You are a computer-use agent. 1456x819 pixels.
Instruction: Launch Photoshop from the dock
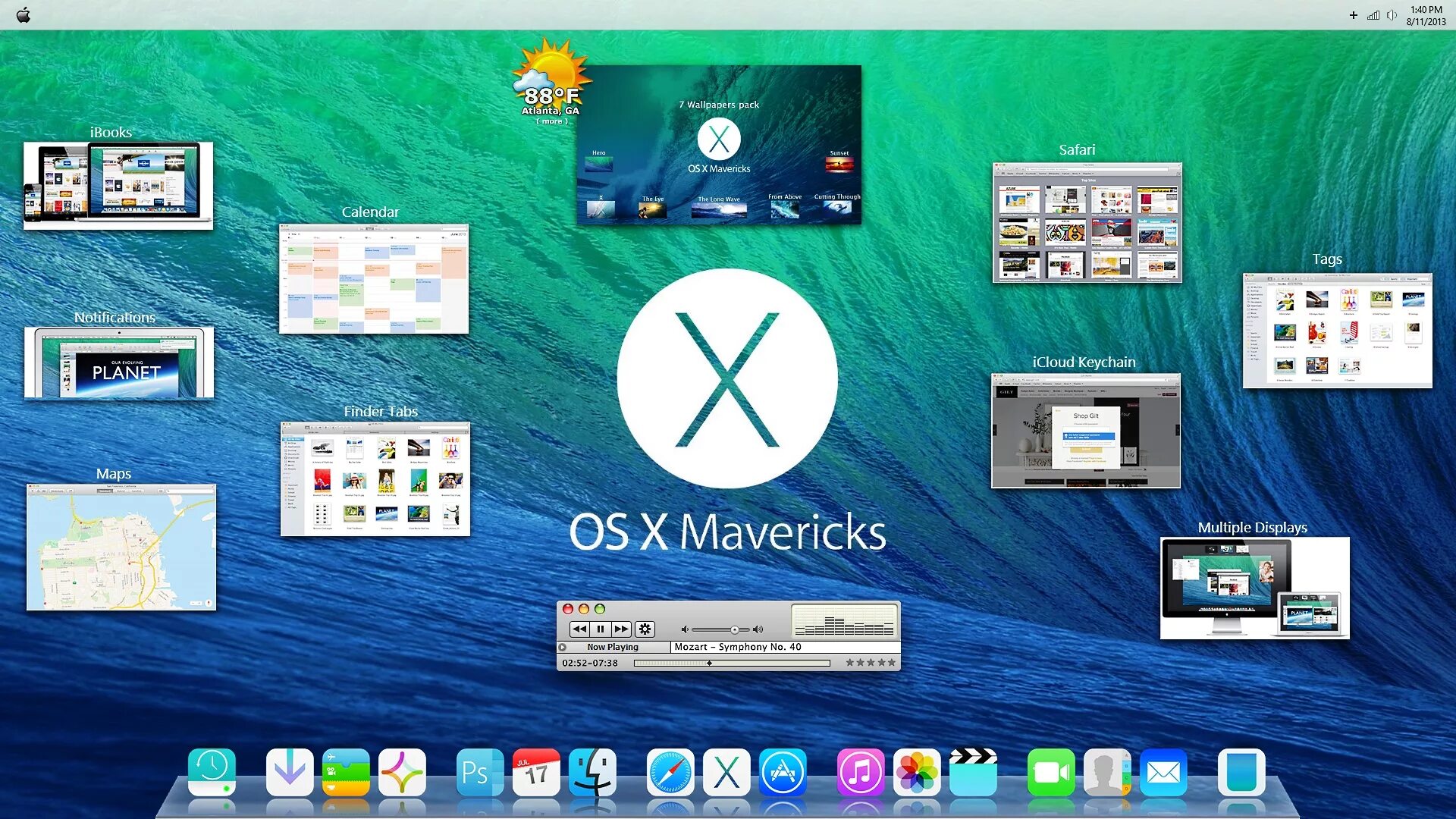479,773
